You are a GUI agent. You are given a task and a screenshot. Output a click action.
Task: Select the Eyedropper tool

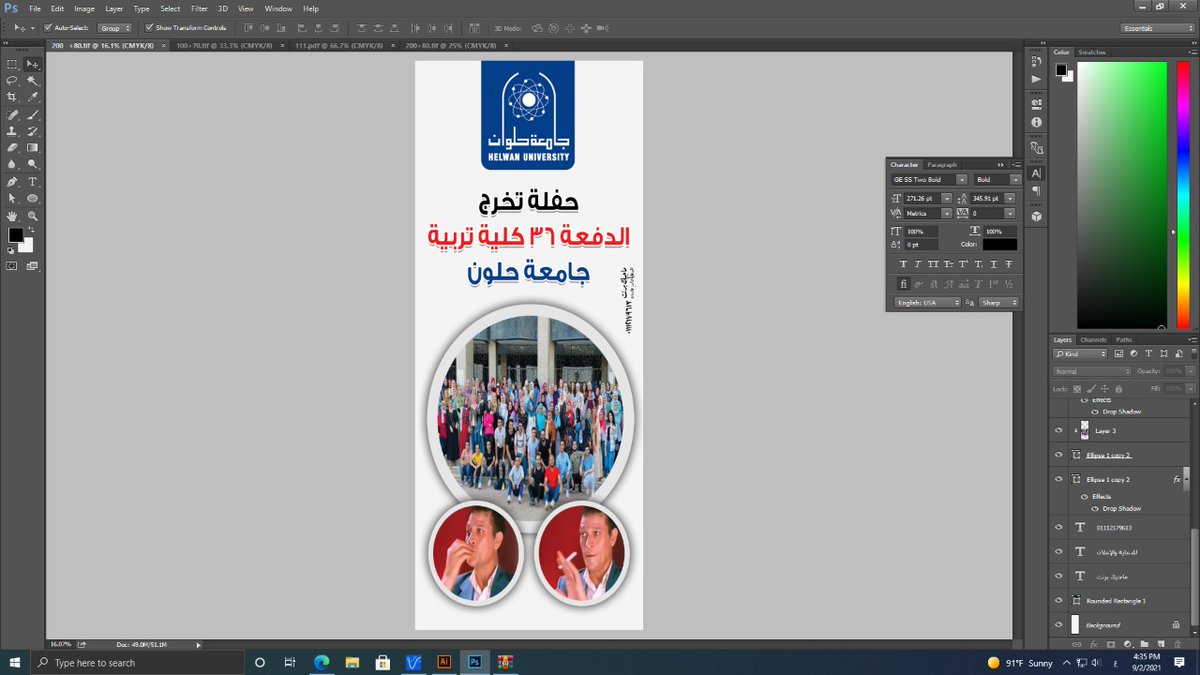pyautogui.click(x=33, y=97)
